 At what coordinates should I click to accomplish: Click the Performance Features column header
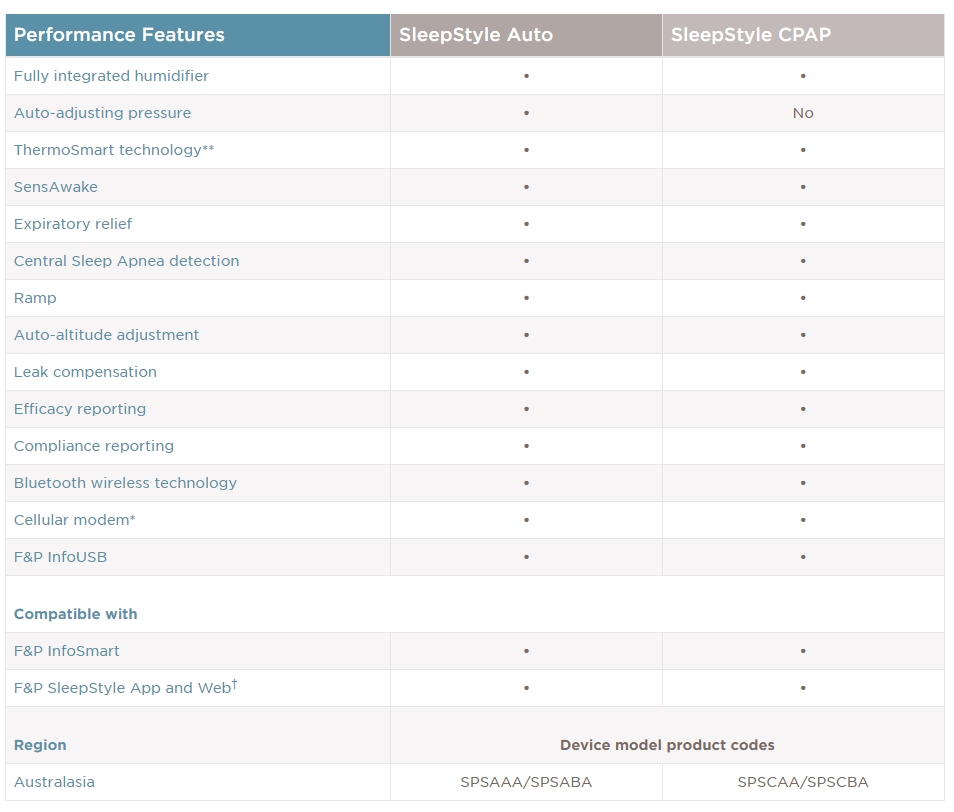coord(119,35)
